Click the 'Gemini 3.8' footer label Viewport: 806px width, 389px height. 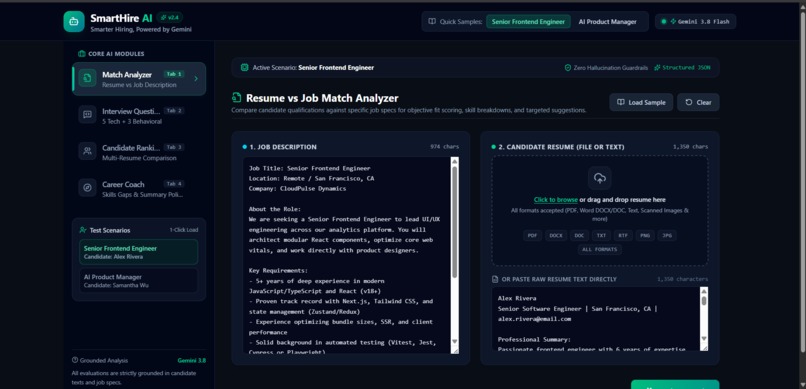coord(192,360)
